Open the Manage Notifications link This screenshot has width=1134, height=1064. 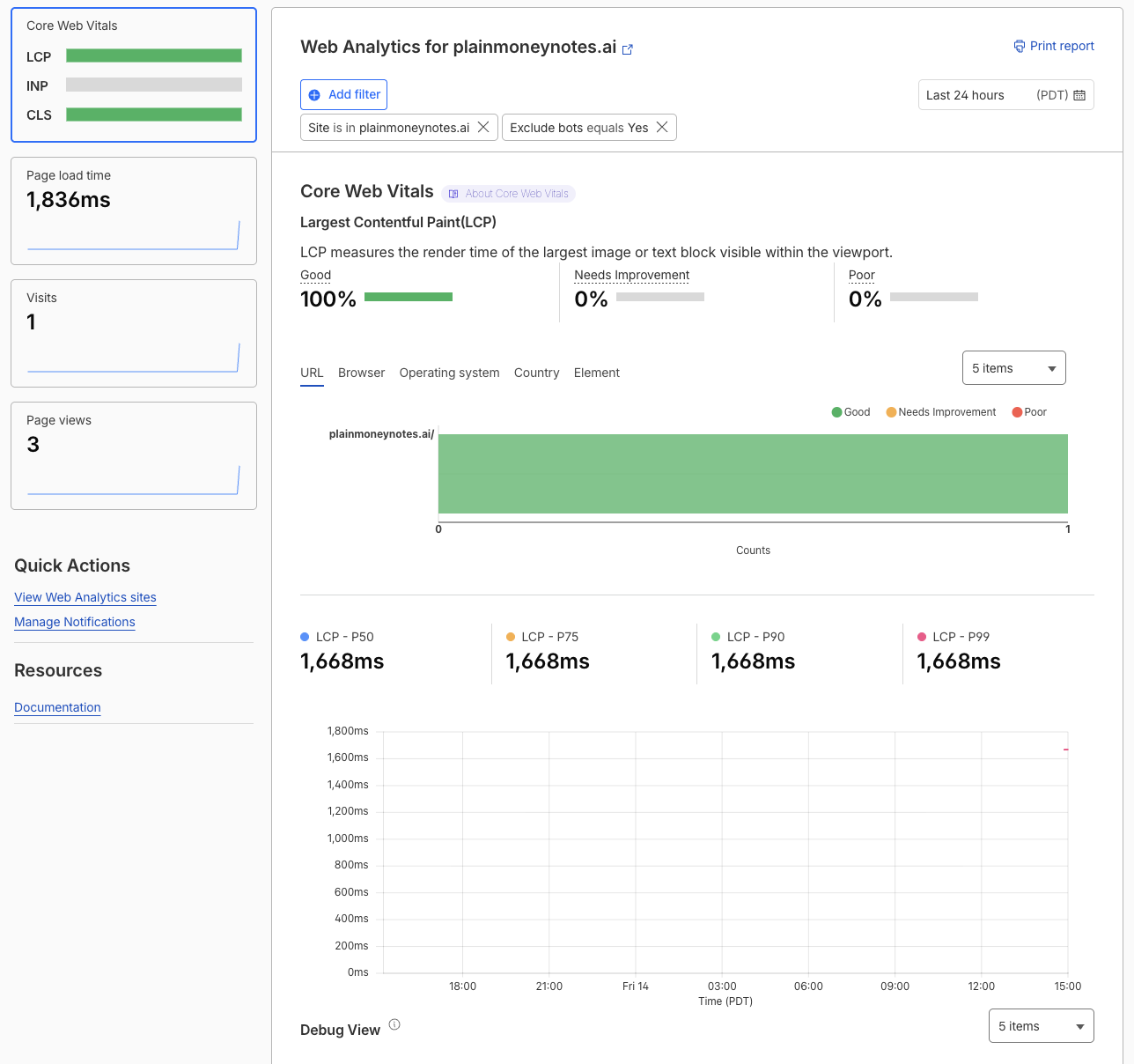pyautogui.click(x=75, y=622)
